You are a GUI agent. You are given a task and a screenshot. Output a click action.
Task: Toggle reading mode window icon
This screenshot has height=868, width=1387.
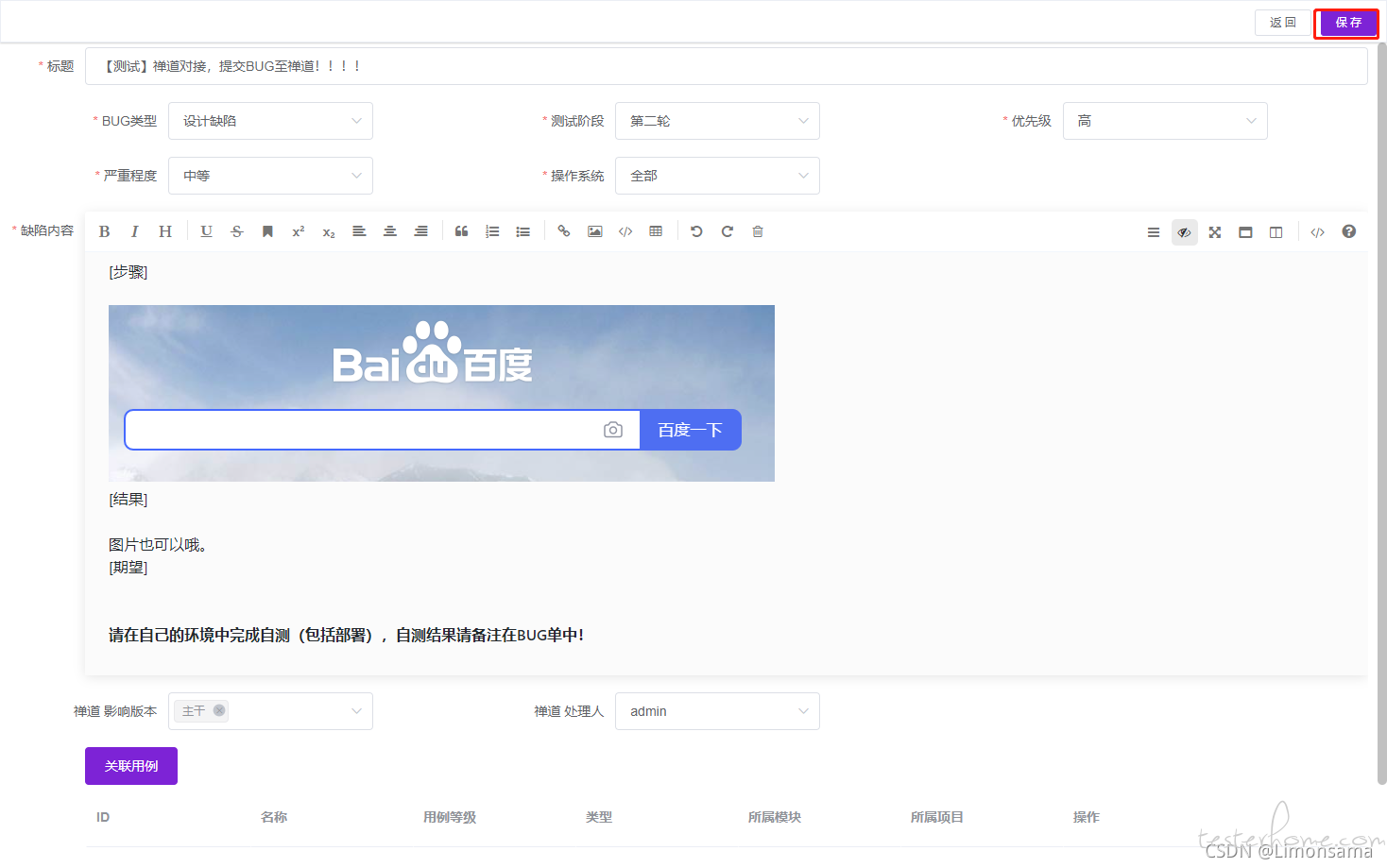click(1245, 232)
